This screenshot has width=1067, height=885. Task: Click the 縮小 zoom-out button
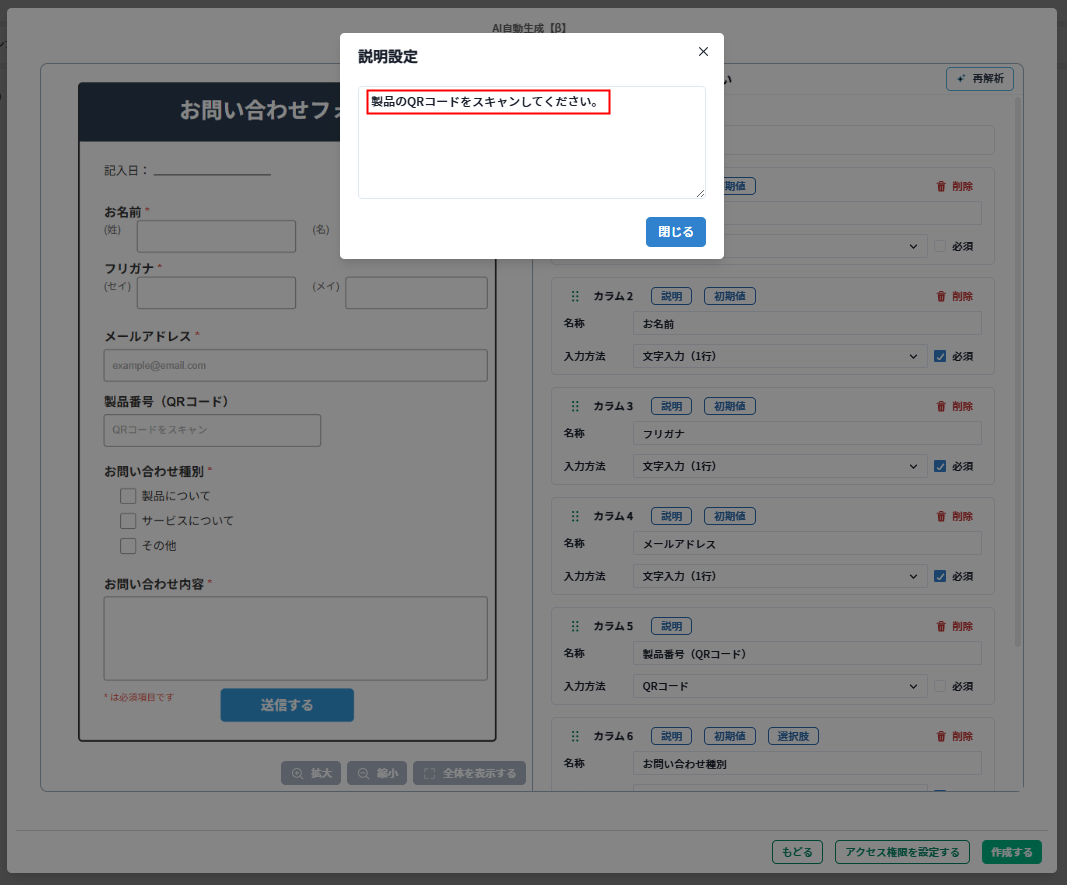coord(376,773)
